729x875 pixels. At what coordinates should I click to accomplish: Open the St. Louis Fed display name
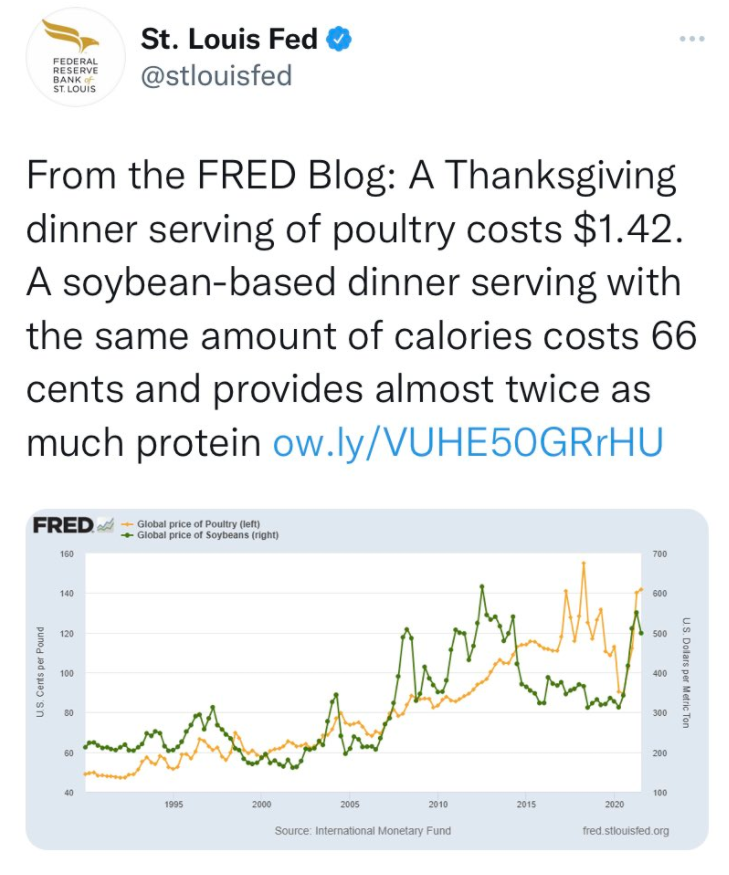pyautogui.click(x=229, y=39)
